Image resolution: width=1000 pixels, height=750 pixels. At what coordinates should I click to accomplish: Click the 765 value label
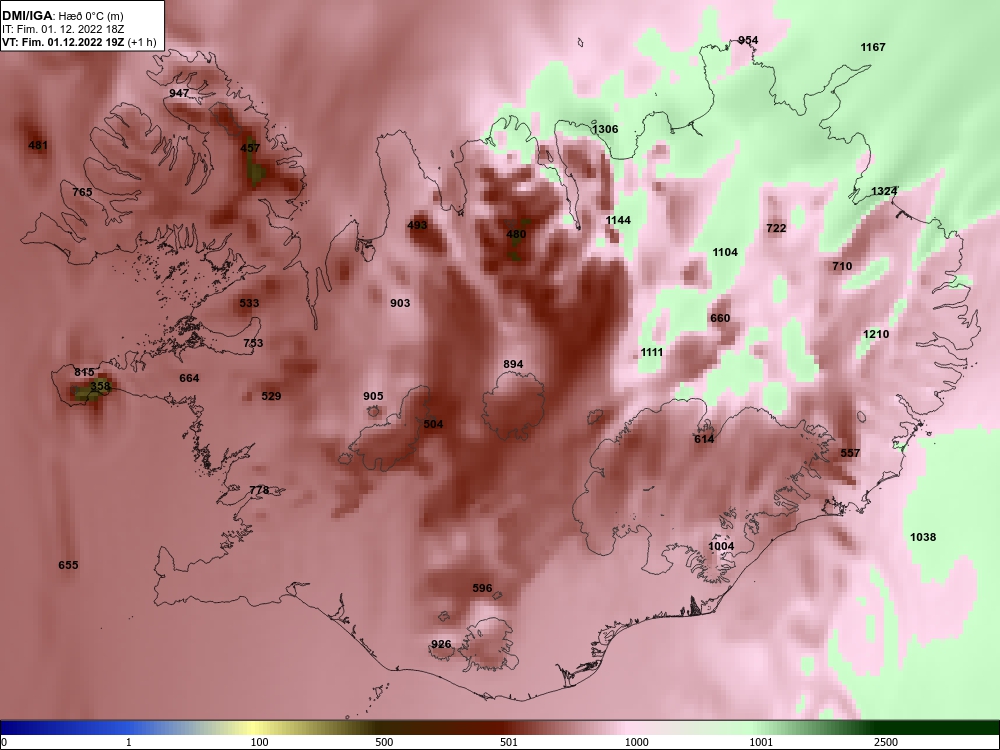pos(82,192)
